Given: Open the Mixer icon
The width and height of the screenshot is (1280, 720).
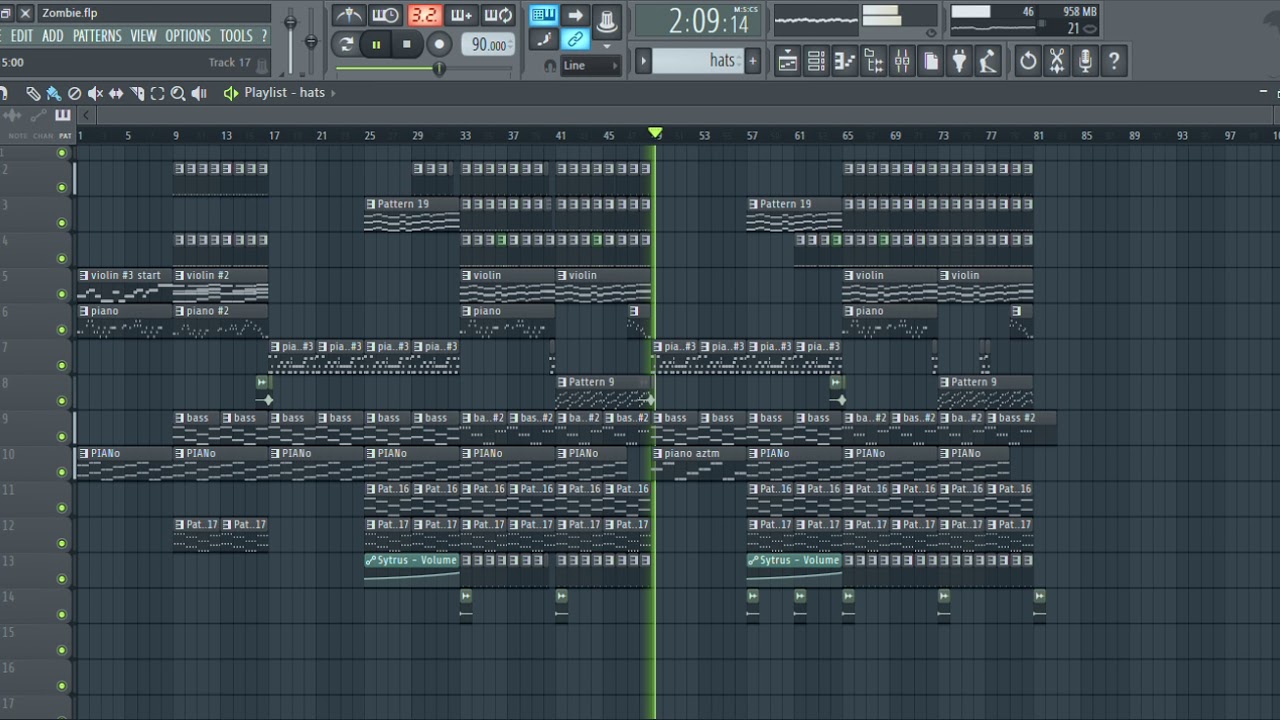Looking at the screenshot, I should coord(902,61).
